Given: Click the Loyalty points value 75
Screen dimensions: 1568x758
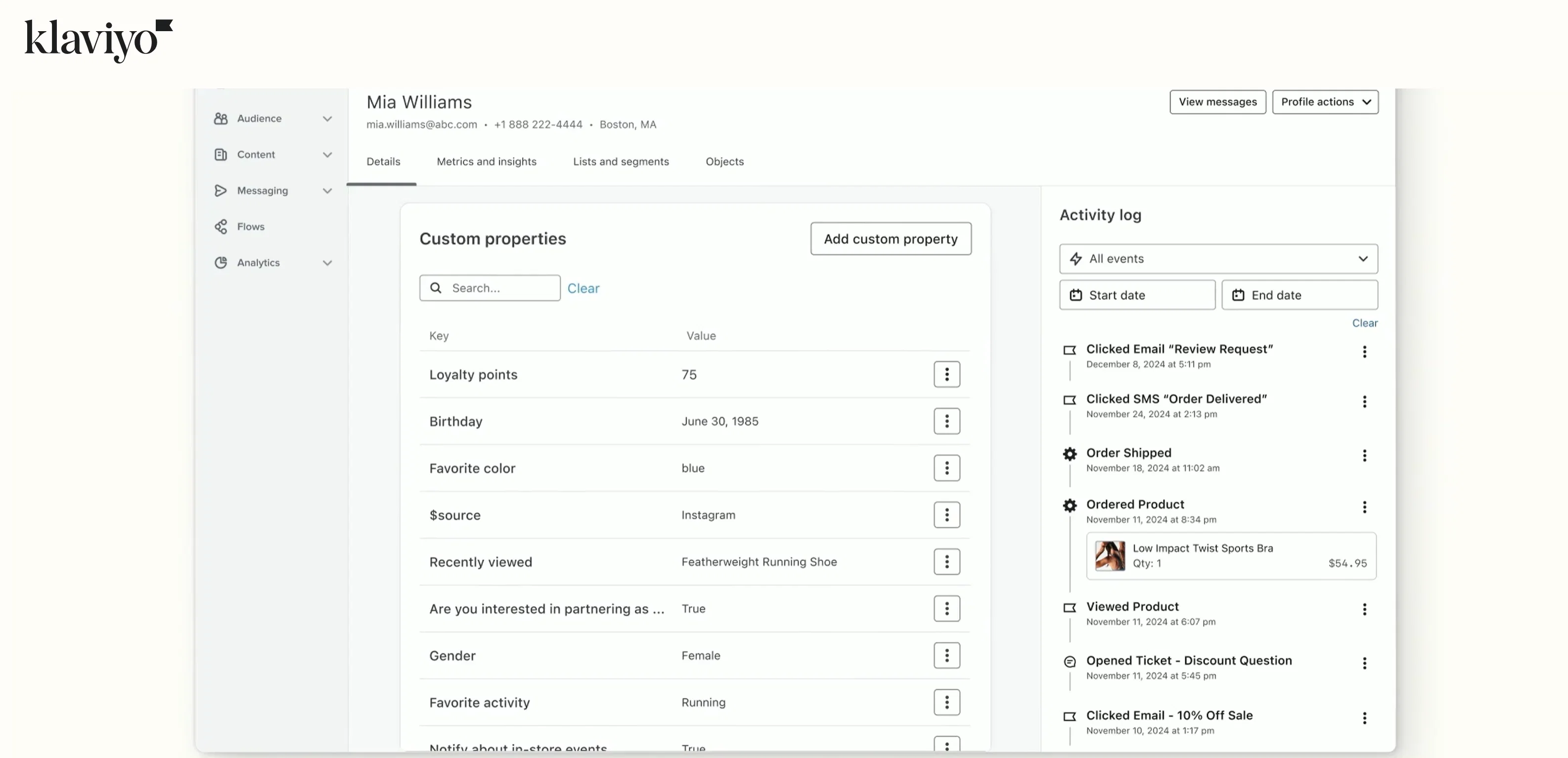Looking at the screenshot, I should tap(689, 374).
